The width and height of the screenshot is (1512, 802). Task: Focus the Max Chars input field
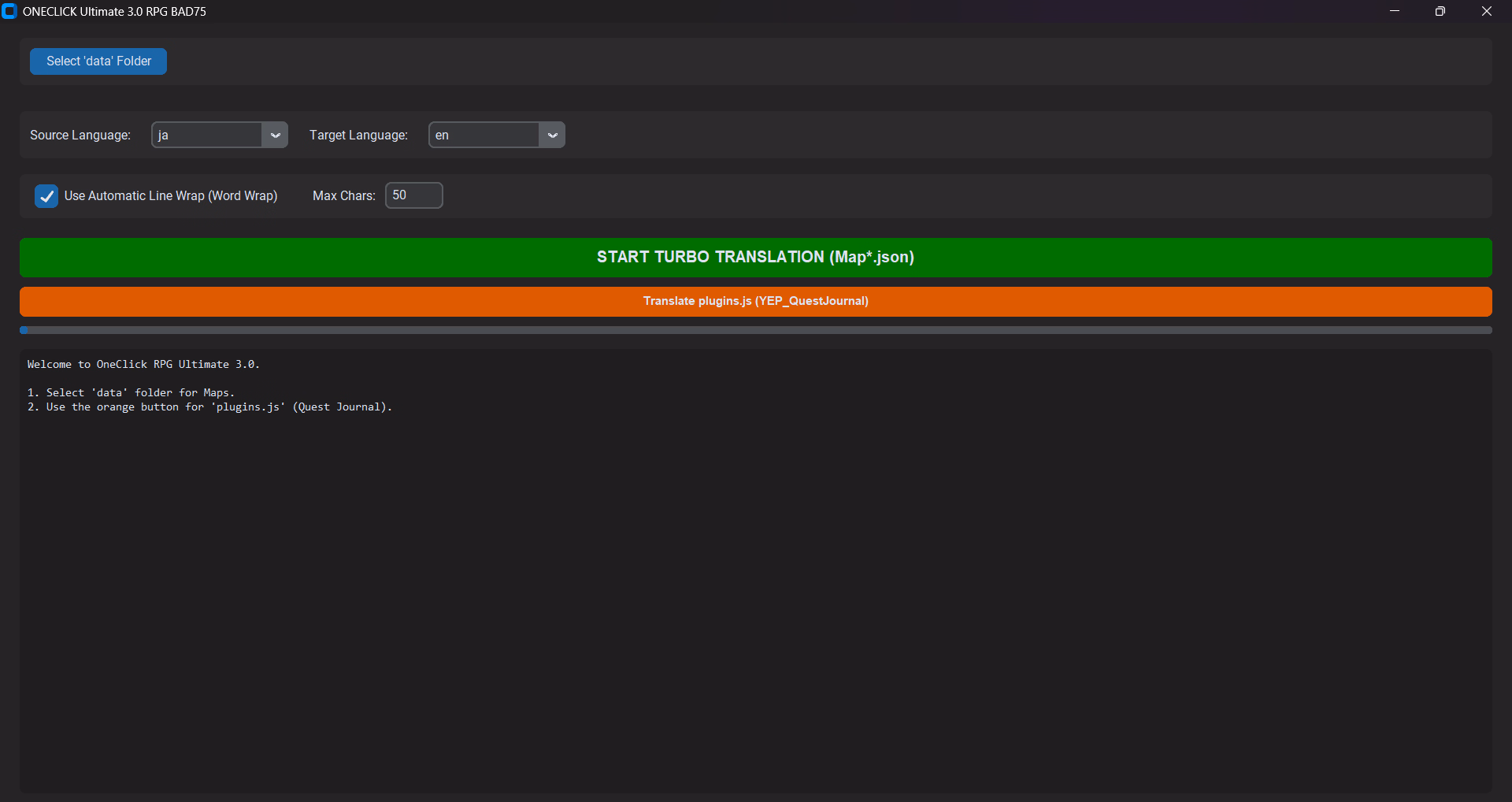[x=413, y=195]
